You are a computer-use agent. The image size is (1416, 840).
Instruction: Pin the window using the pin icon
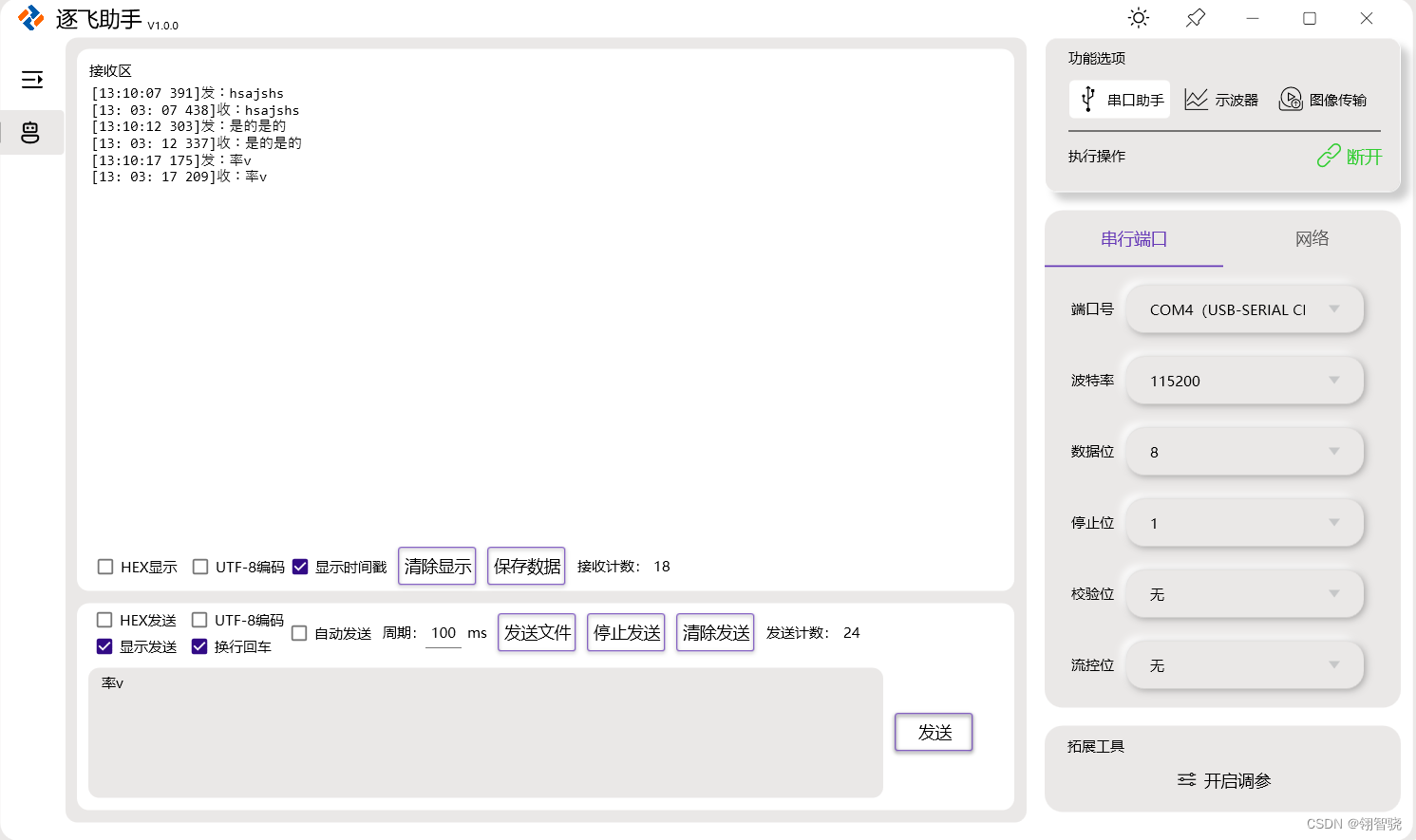click(1195, 18)
